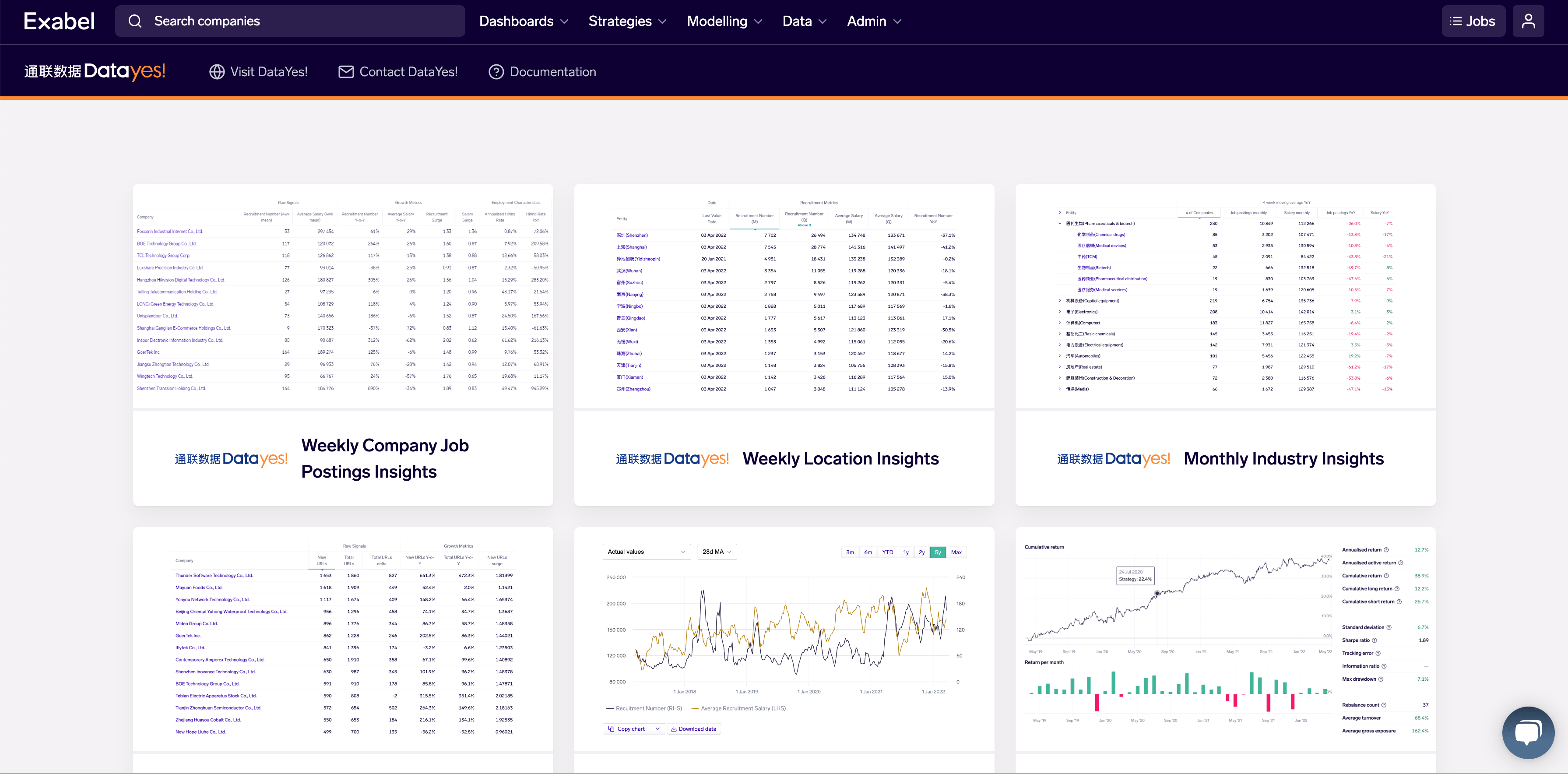Expand the Automobiles industry row

[x=1060, y=355]
